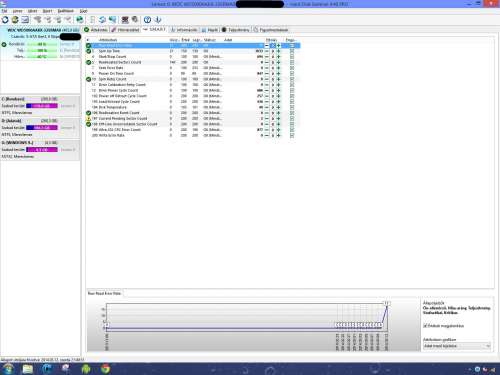Click the help question mark toolbar icon

(147, 20)
